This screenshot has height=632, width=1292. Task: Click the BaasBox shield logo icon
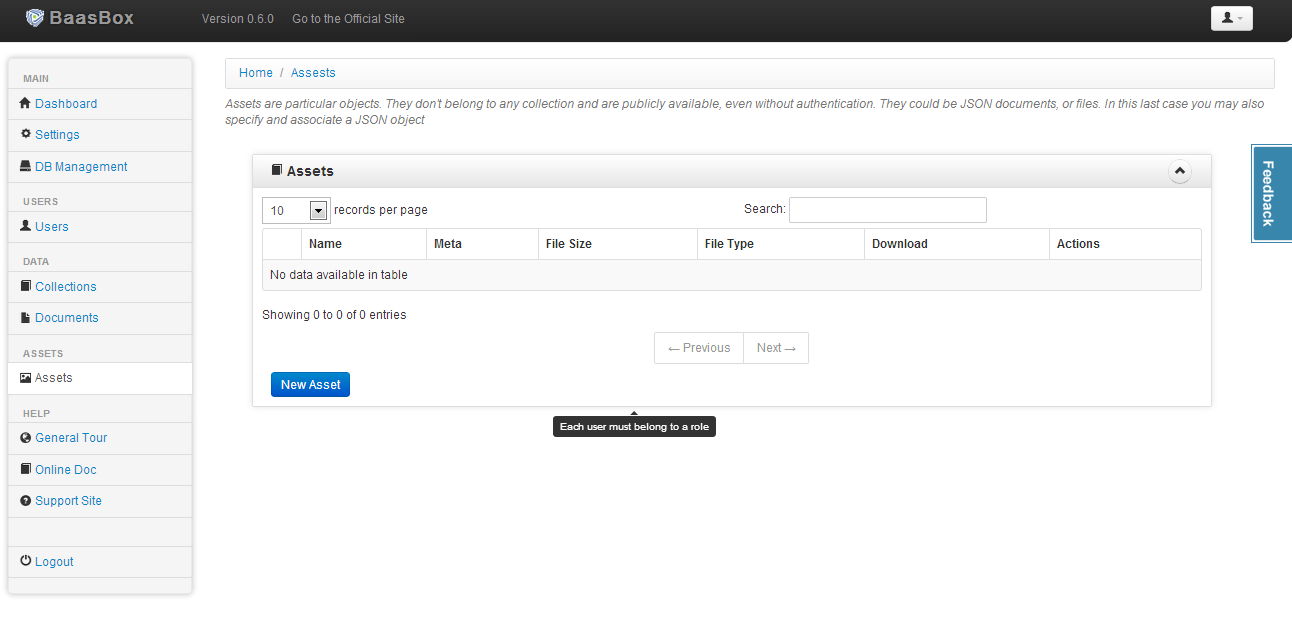(x=35, y=17)
